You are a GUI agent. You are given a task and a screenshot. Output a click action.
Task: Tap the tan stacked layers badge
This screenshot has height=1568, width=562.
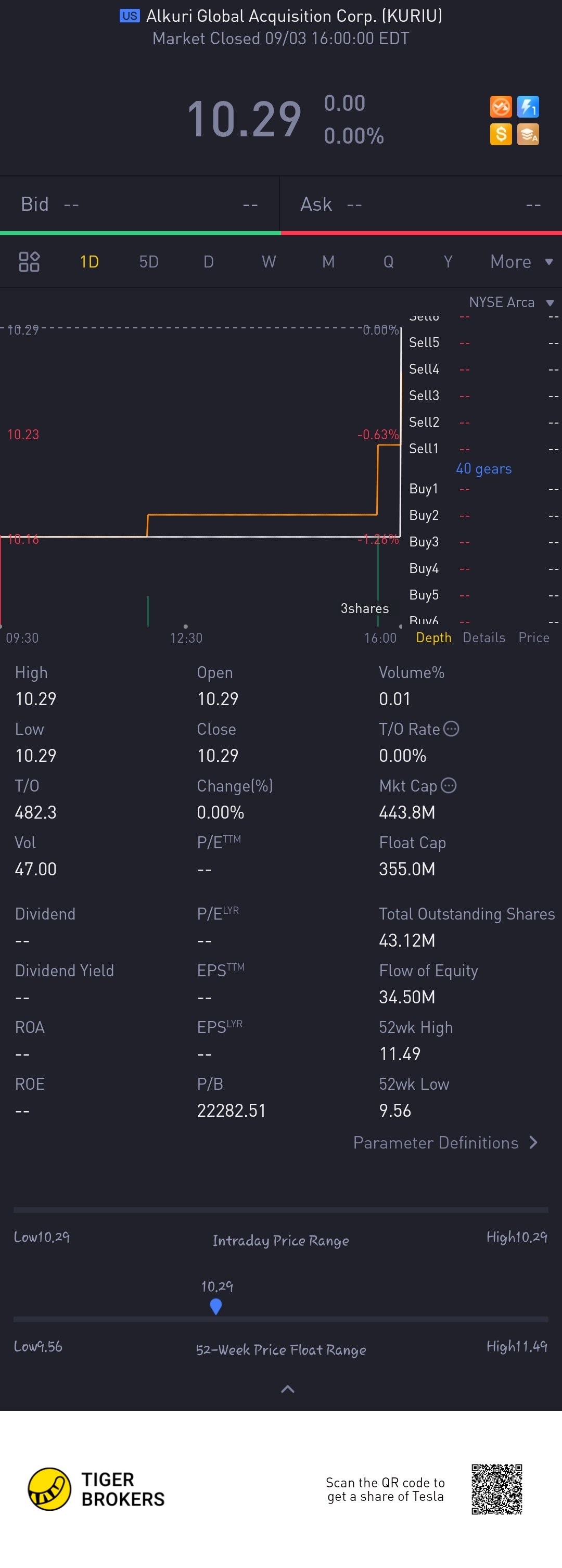click(x=527, y=134)
